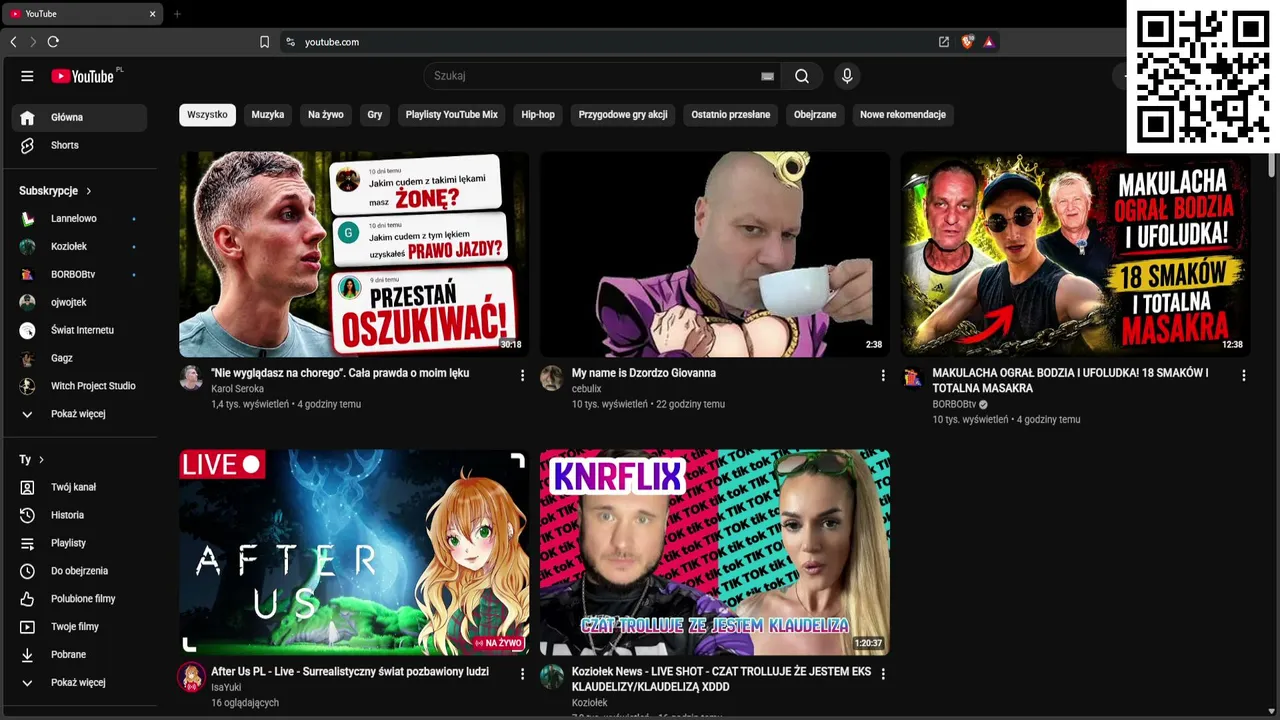Select the Hip-hop filter chip

[x=538, y=115]
